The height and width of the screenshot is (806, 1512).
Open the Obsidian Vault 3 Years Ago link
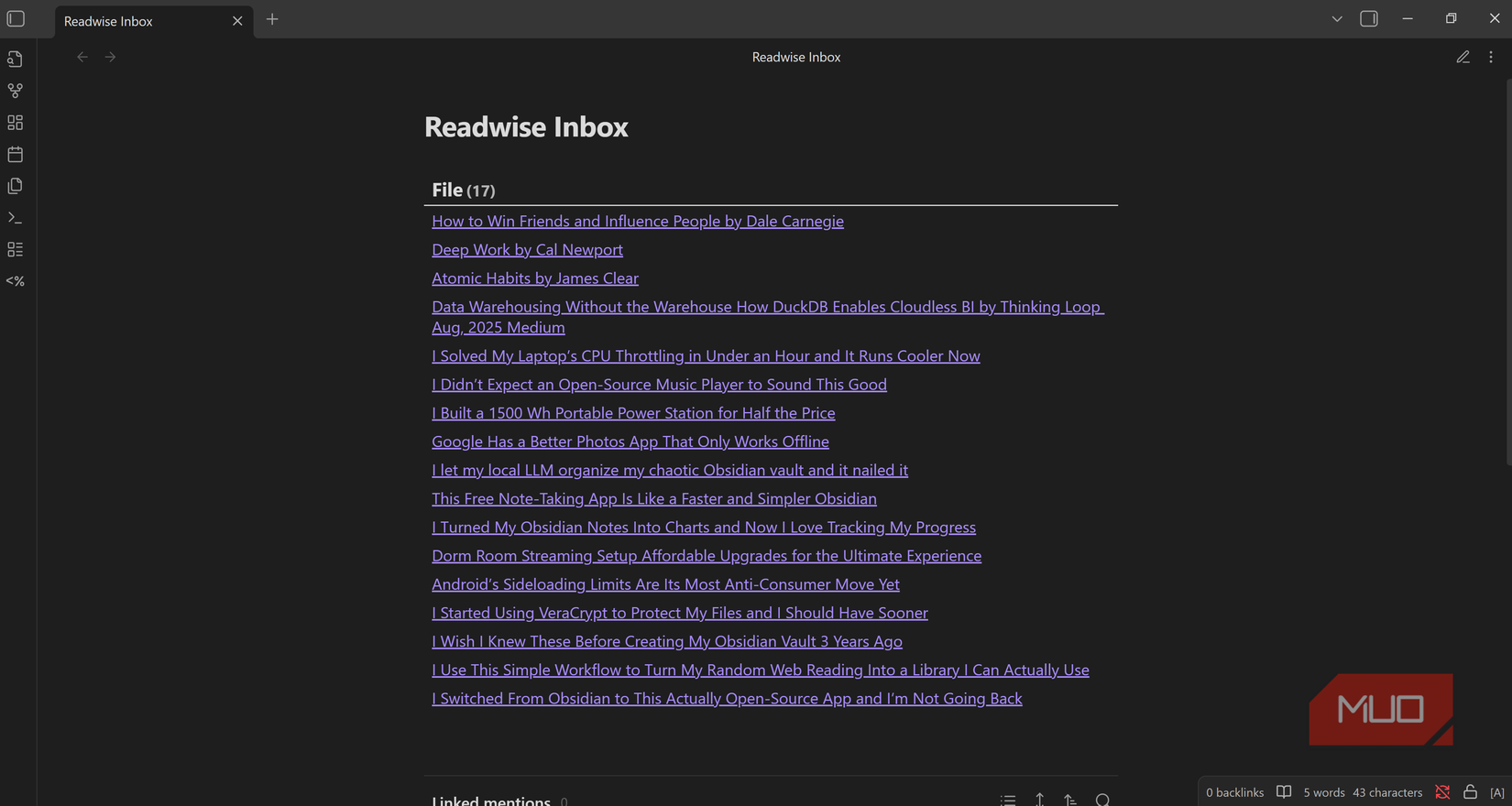click(667, 641)
